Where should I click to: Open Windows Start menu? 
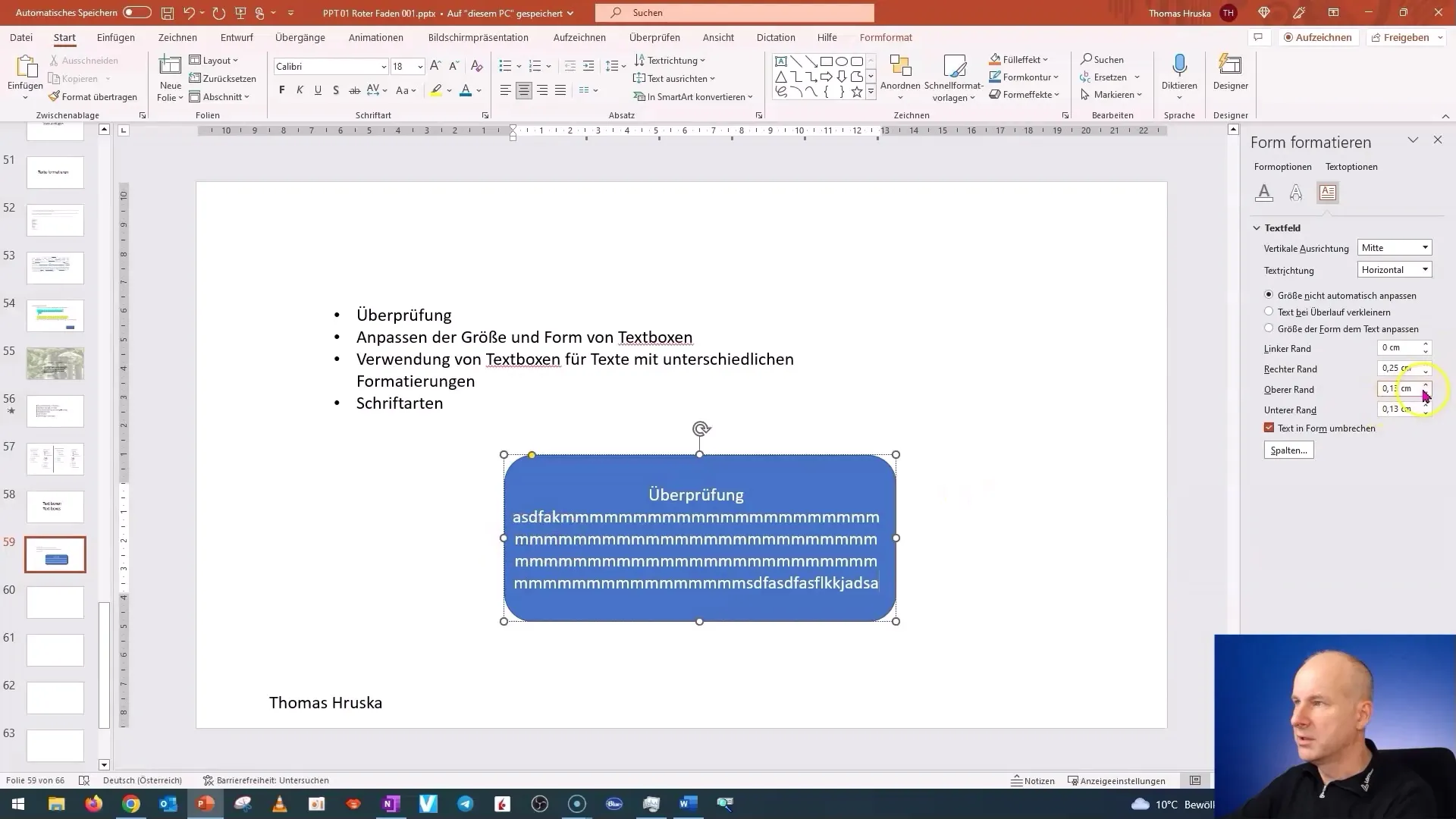(18, 804)
